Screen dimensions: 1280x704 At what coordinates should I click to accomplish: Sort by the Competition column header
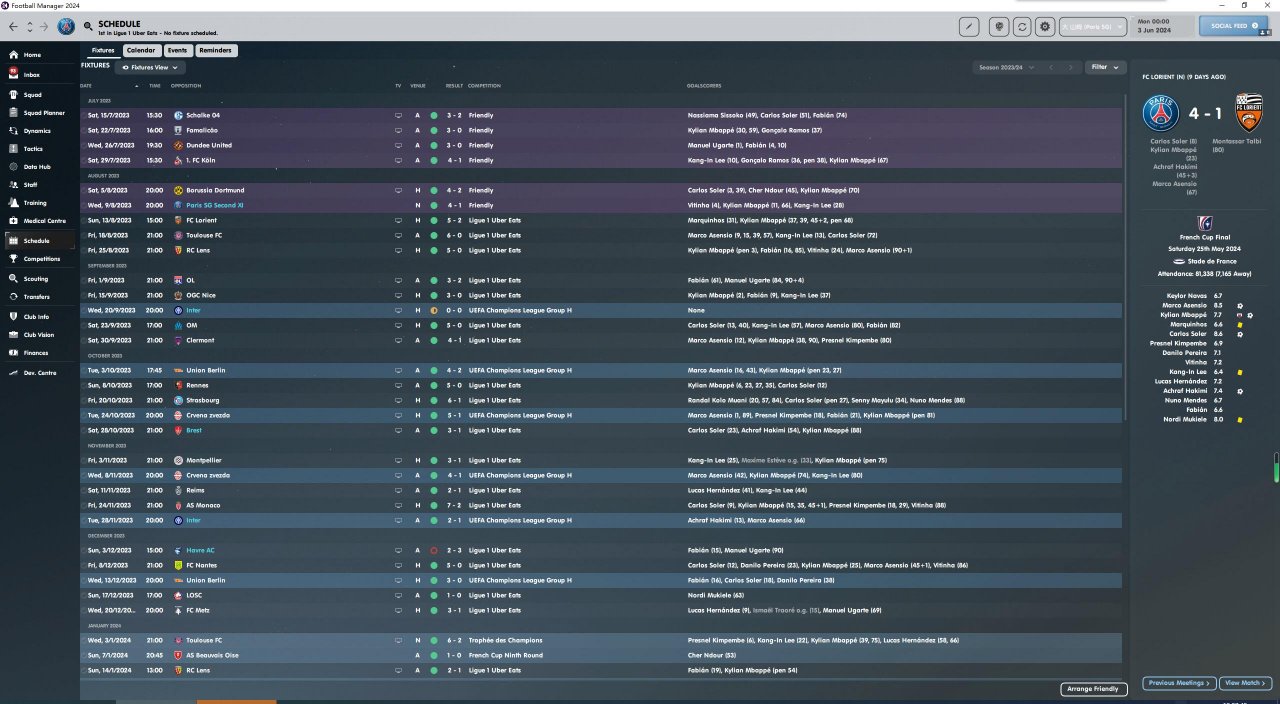click(484, 86)
